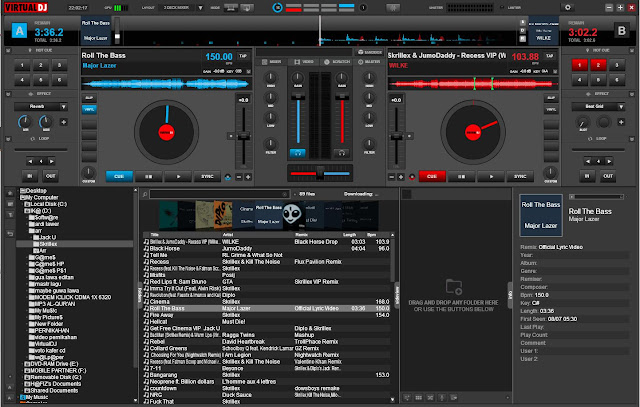Click the plus pitch bend on deck B
This screenshot has height=407, width=640.
(x=401, y=177)
